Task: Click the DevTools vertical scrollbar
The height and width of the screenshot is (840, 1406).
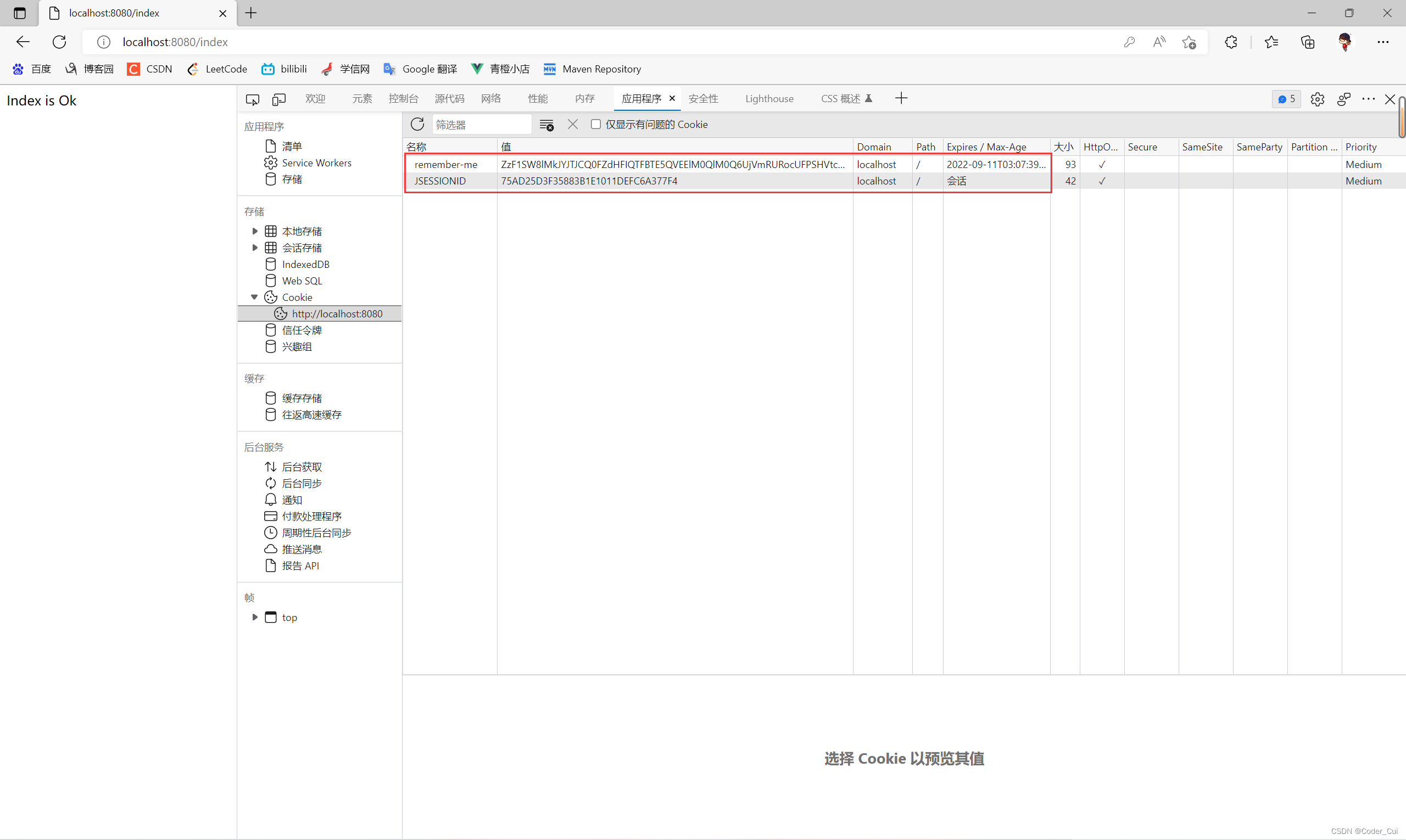Action: click(1402, 117)
